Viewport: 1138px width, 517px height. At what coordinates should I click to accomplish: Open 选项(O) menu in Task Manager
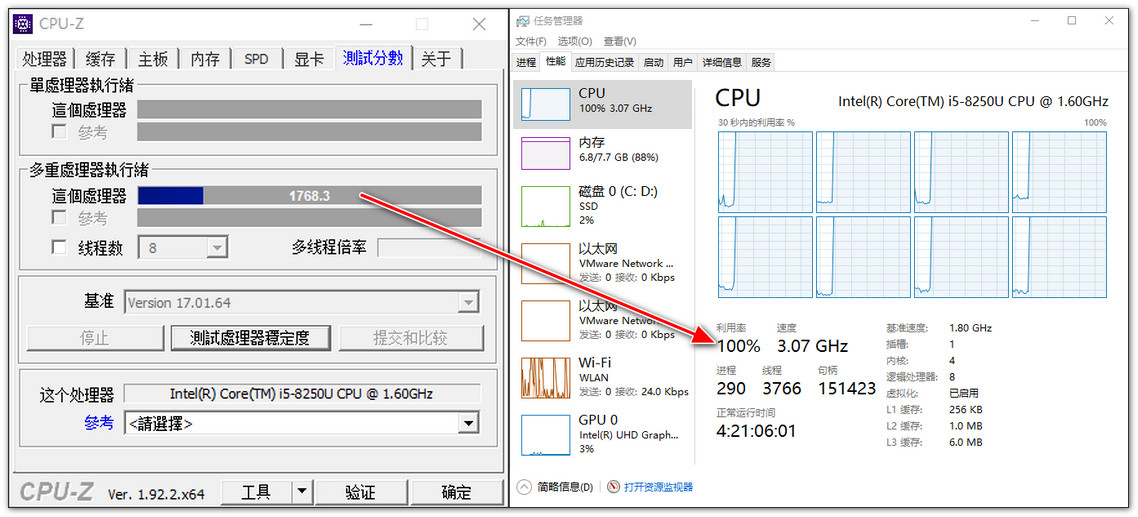(575, 41)
